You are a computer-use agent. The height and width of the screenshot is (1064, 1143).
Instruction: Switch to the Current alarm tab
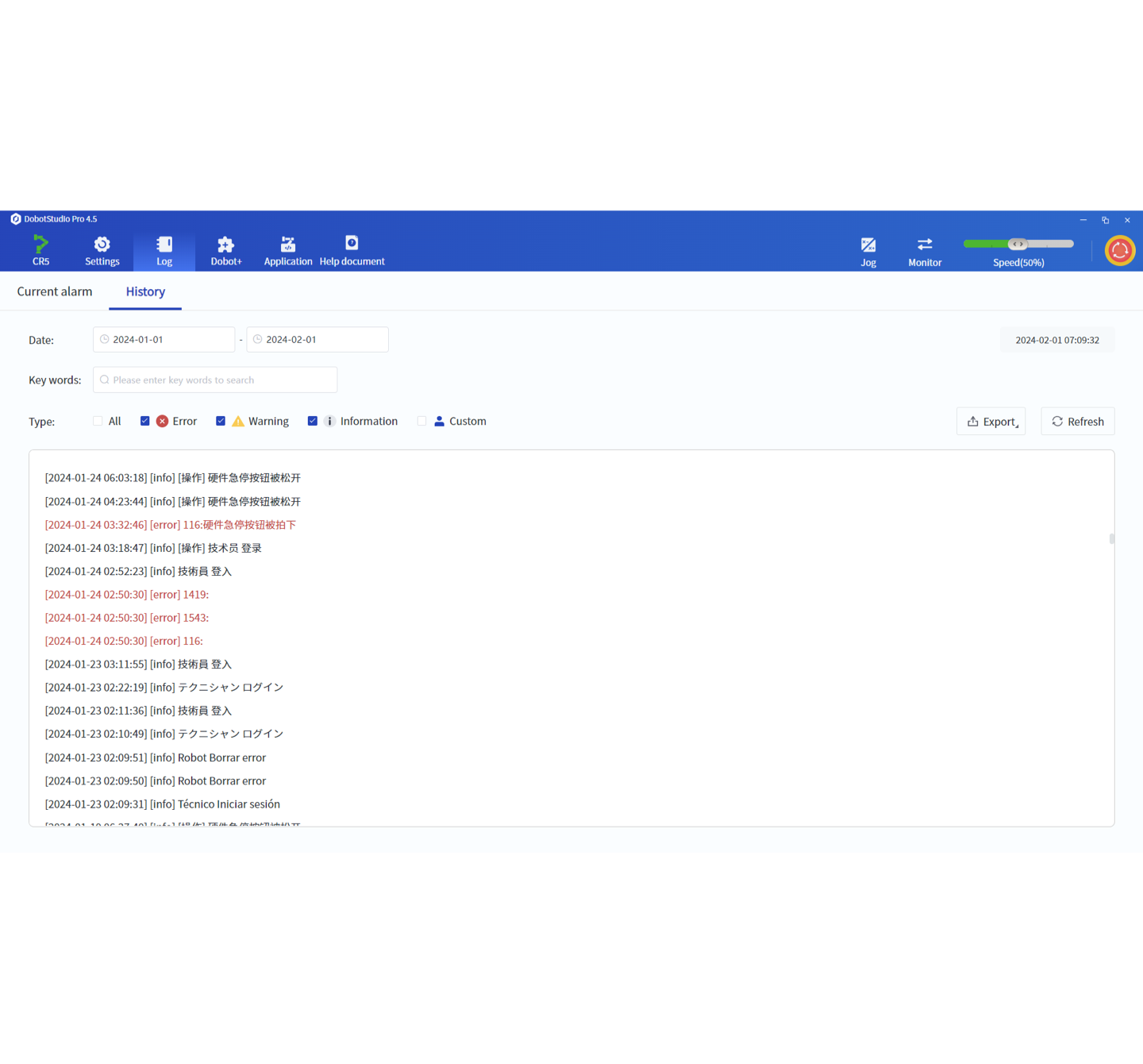55,291
